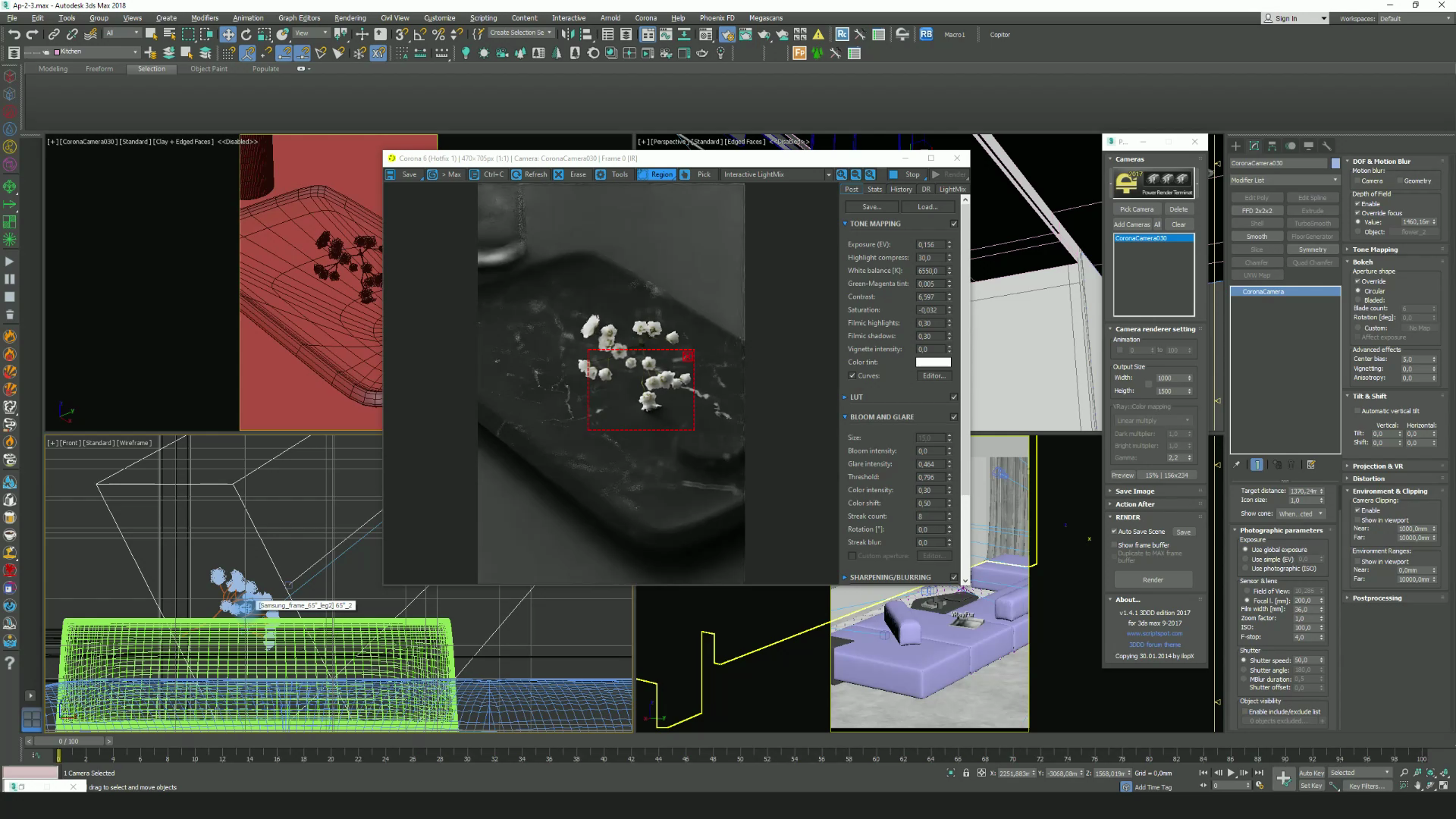Open the Curves Editor... button
Image resolution: width=1456 pixels, height=819 pixels.
(x=934, y=376)
